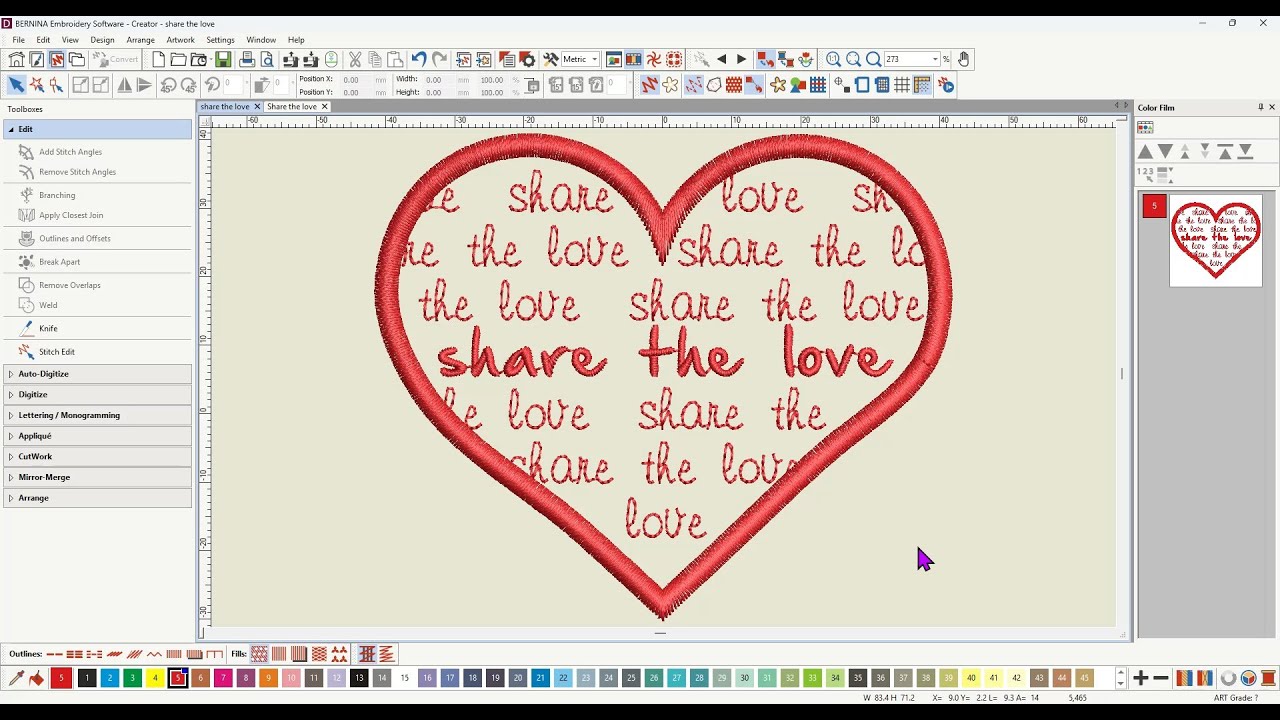
Task: Open the File menu
Action: click(x=18, y=40)
